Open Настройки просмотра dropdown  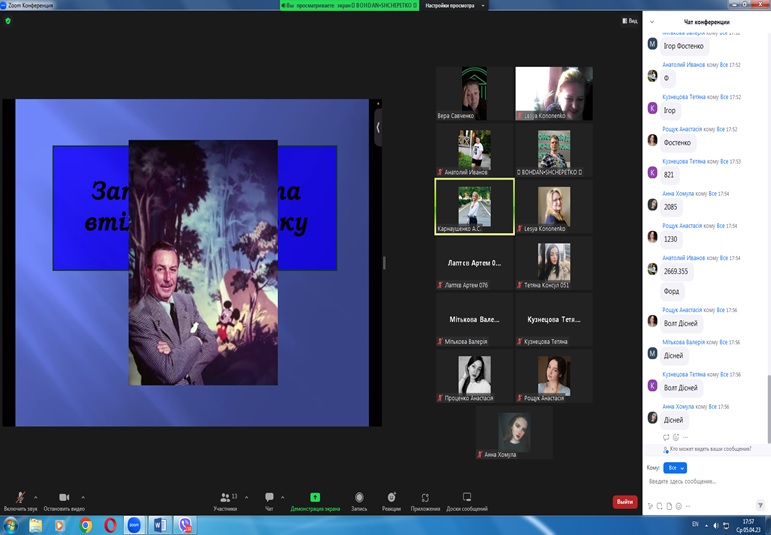point(454,5)
